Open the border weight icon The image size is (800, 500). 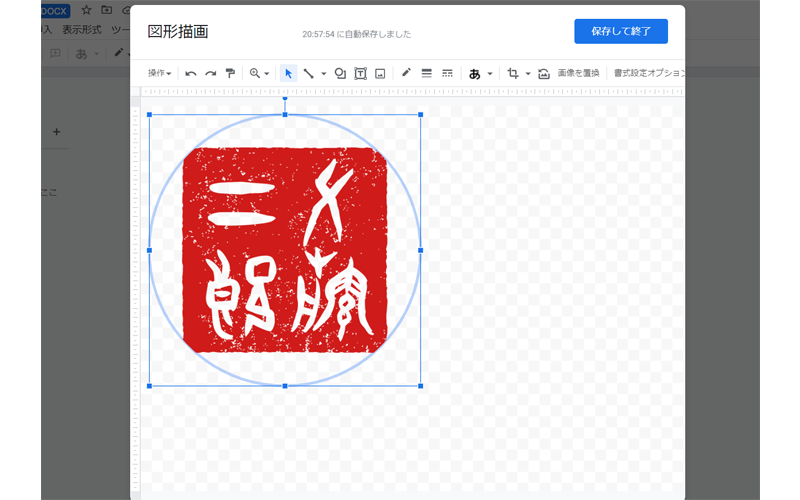(x=427, y=73)
